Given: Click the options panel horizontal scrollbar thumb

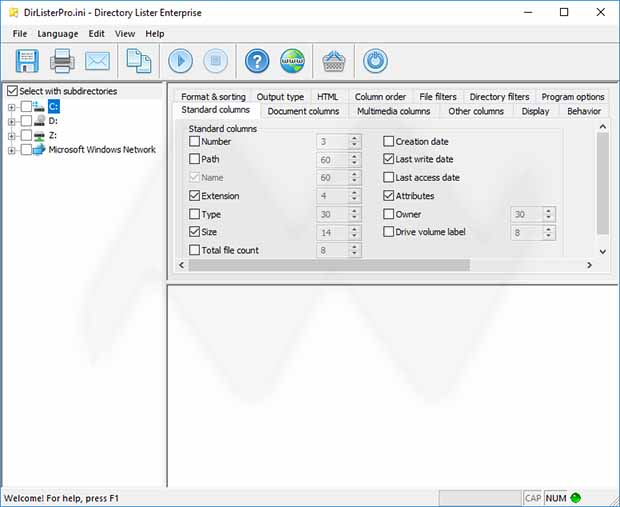Looking at the screenshot, I should 329,265.
